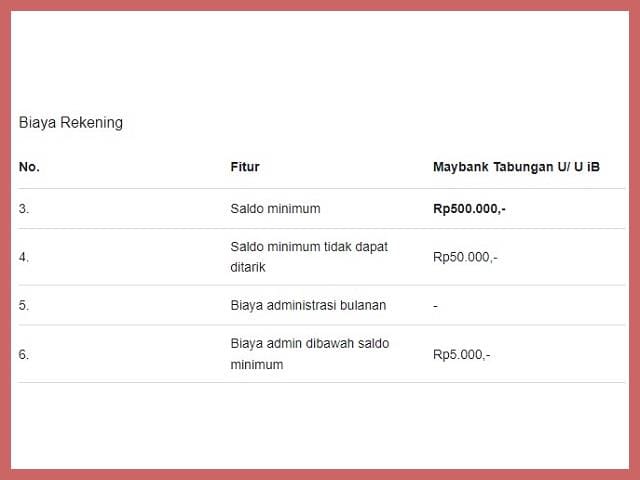Select the 'Rp500.000,-' value

469,209
